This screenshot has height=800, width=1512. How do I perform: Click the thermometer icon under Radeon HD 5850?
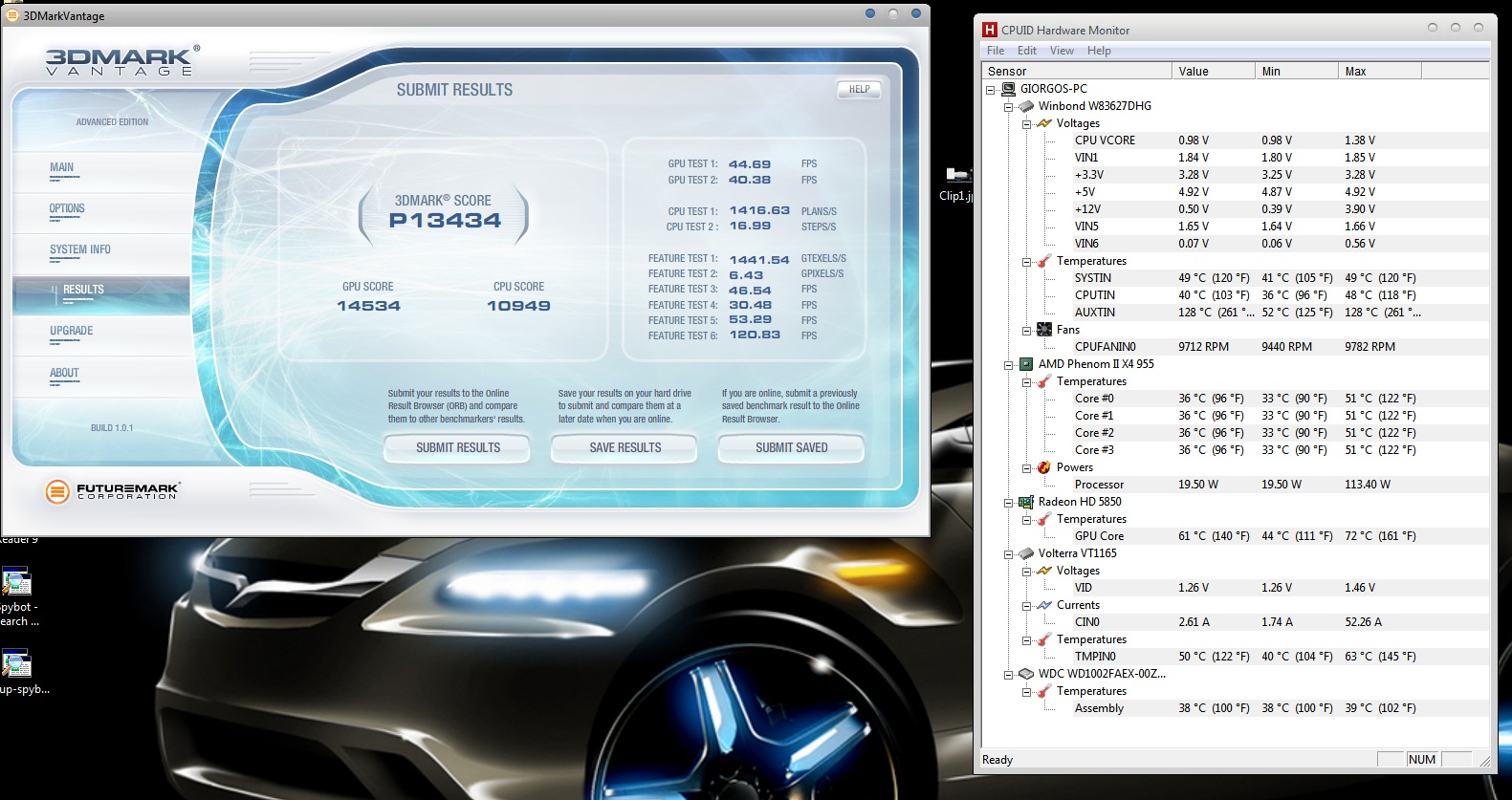(x=1044, y=519)
